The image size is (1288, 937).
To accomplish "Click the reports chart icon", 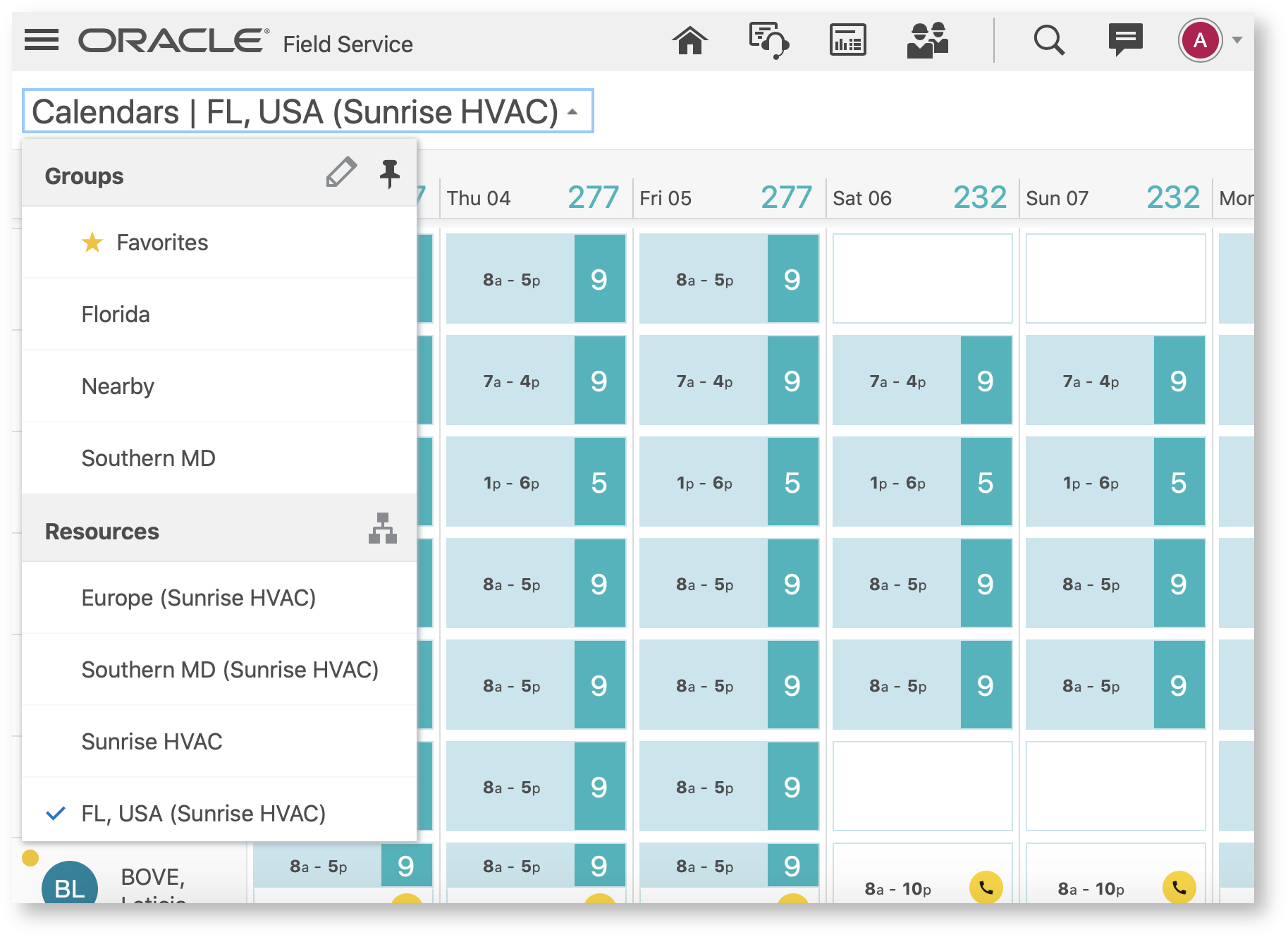I will 847,40.
